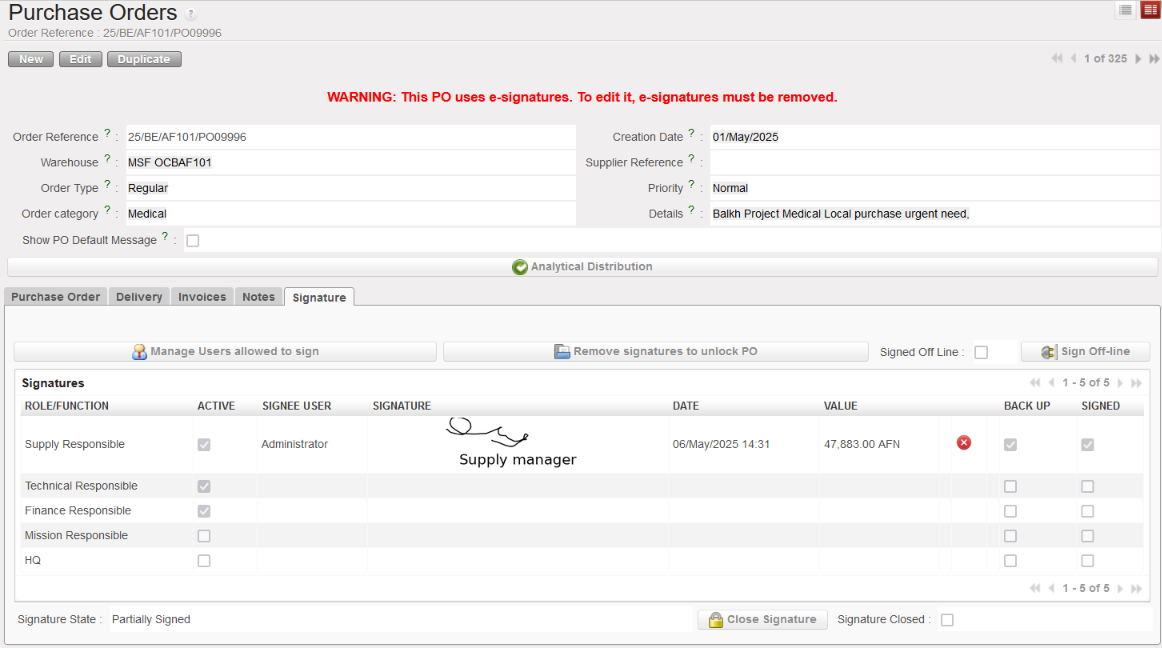Click help icon beside Purchase Orders title

[x=191, y=15]
